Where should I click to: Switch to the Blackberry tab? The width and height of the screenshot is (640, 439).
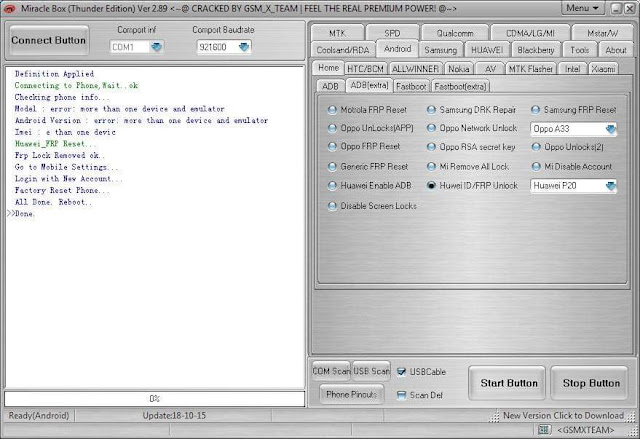click(x=536, y=50)
